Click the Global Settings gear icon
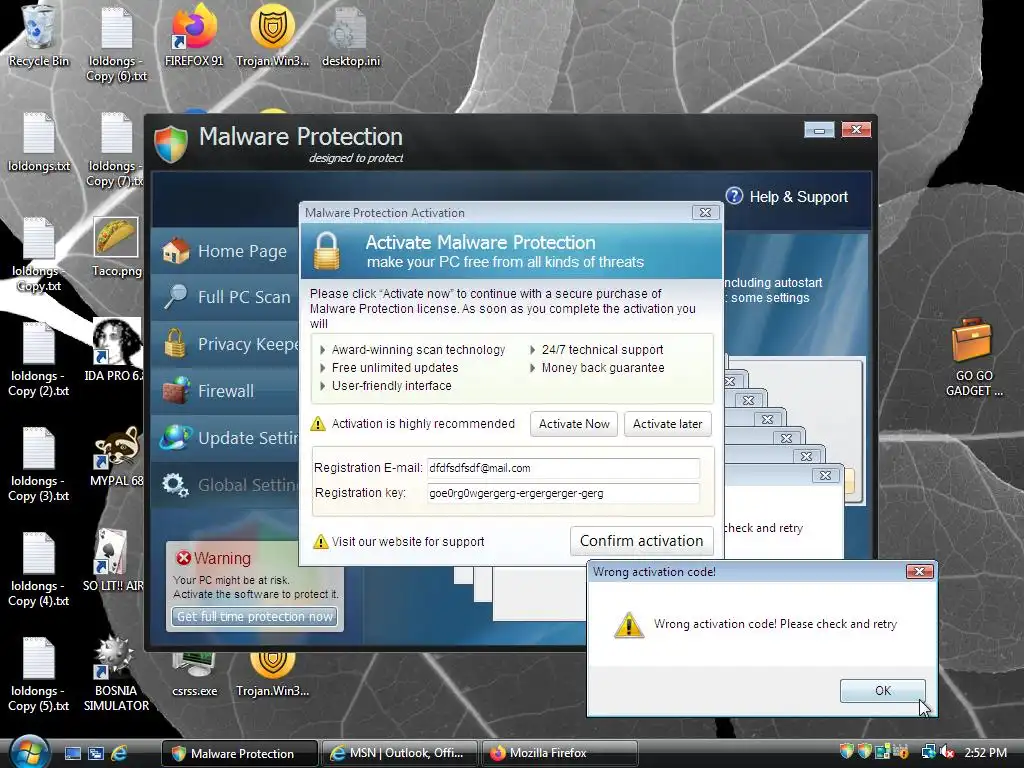The image size is (1024, 768). point(175,485)
